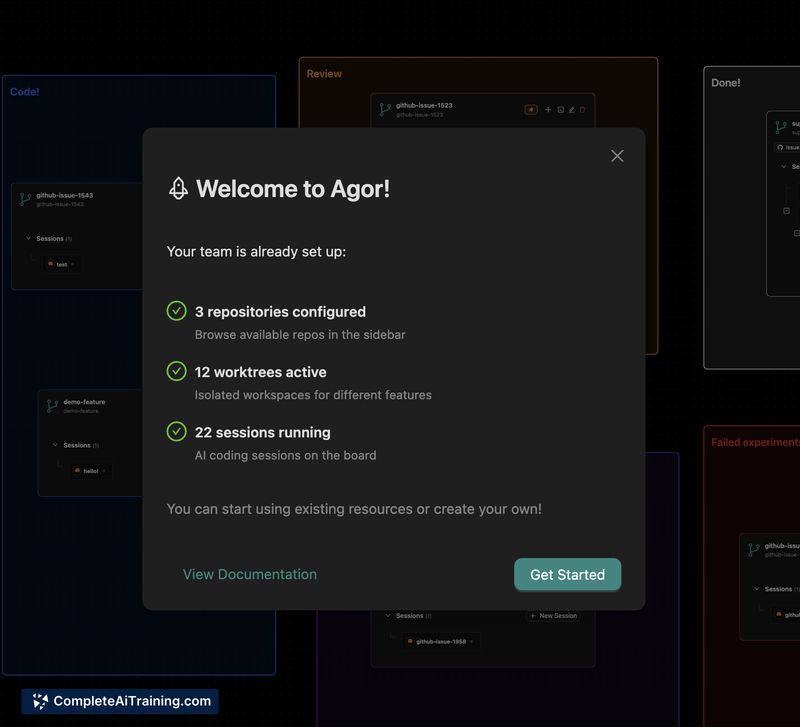Click the git branch icon on github-issue-1523
Image resolution: width=800 pixels, height=727 pixels.
coord(385,109)
